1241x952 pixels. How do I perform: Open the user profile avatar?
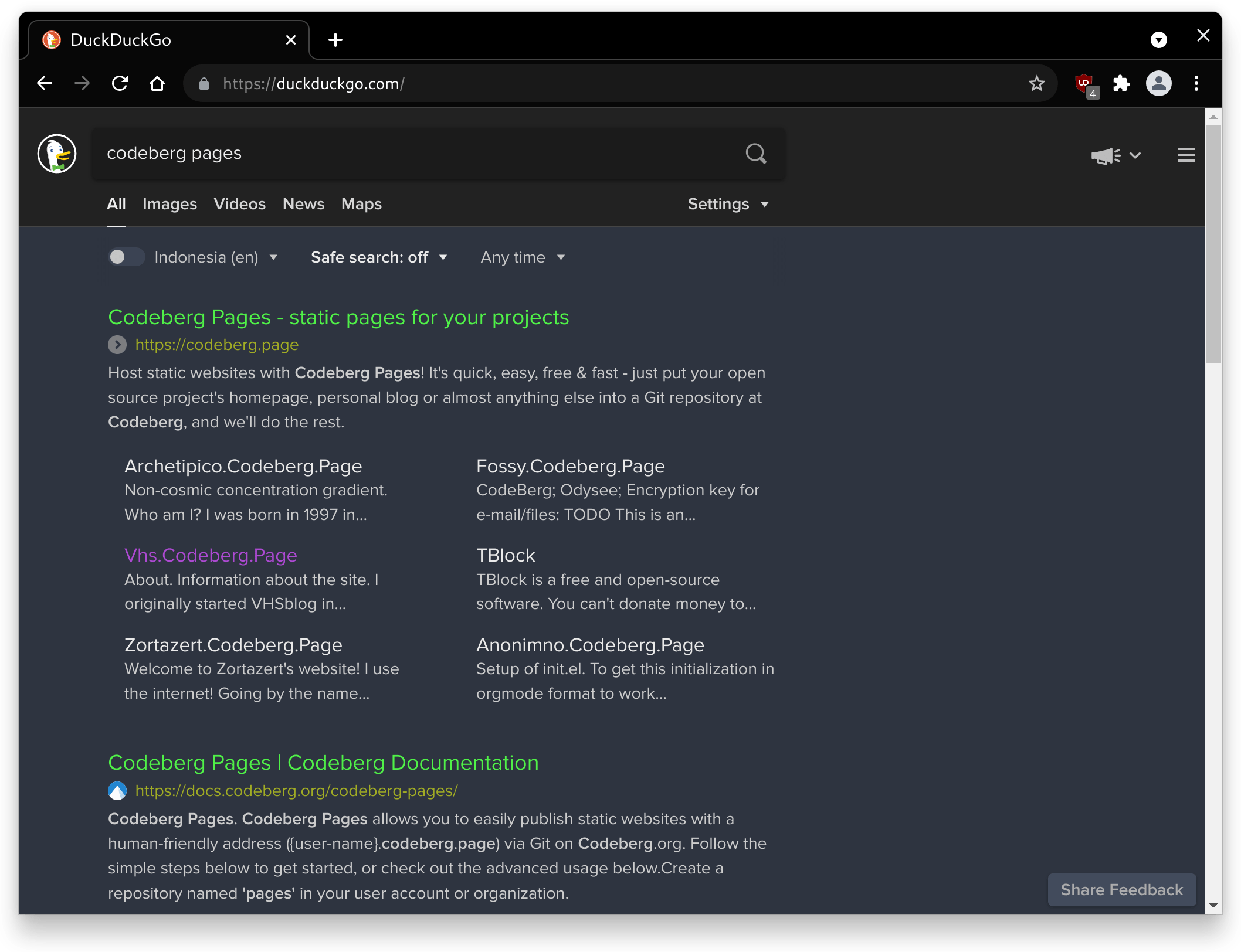tap(1158, 84)
